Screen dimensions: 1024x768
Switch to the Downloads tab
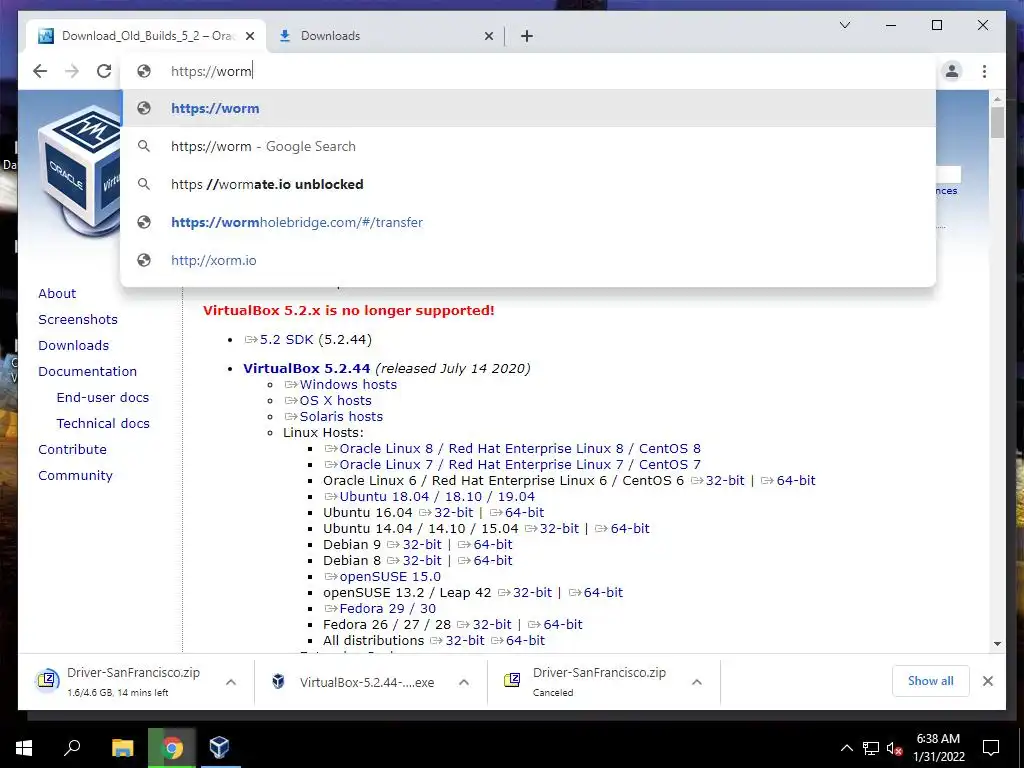coord(385,36)
